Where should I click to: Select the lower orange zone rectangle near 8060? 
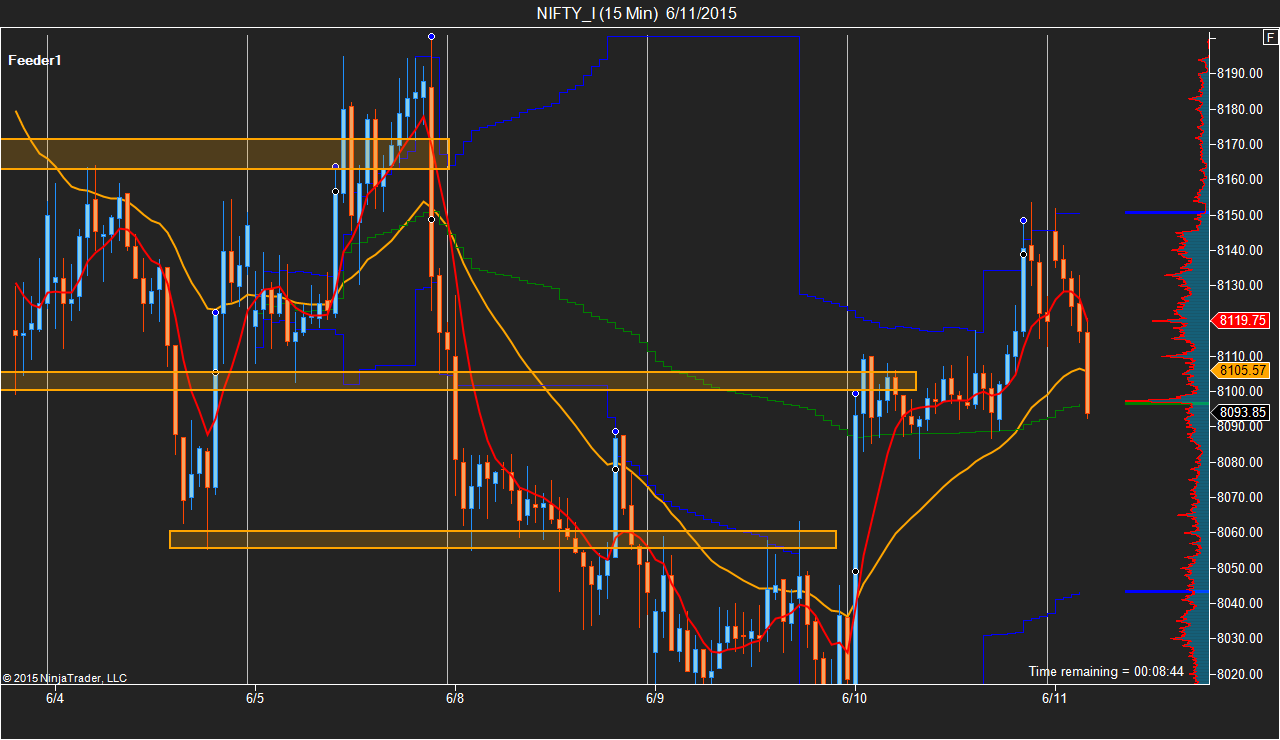click(x=503, y=539)
